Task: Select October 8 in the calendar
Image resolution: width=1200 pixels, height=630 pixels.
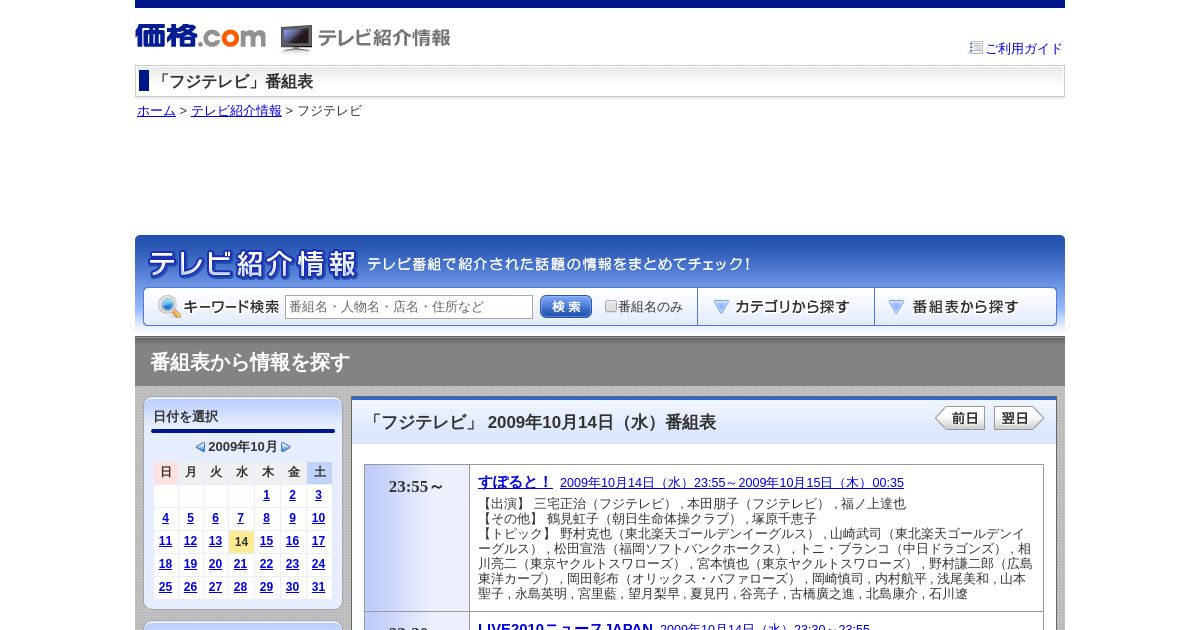Action: [x=266, y=518]
